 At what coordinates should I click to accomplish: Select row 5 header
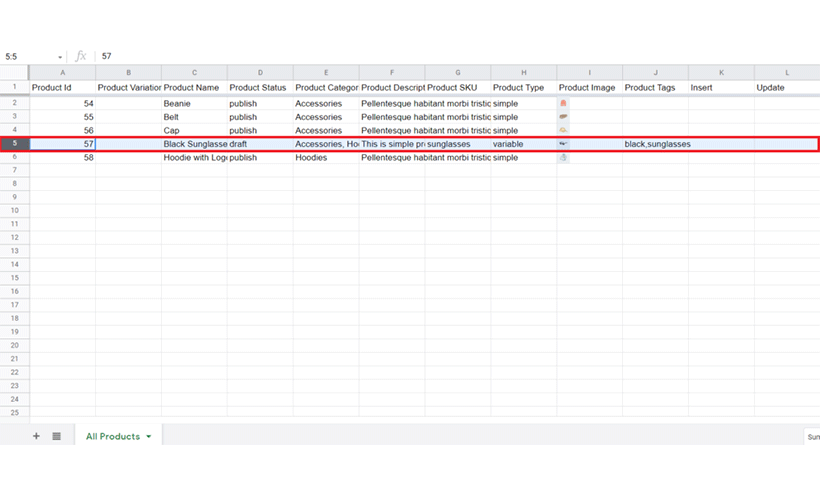coord(14,144)
